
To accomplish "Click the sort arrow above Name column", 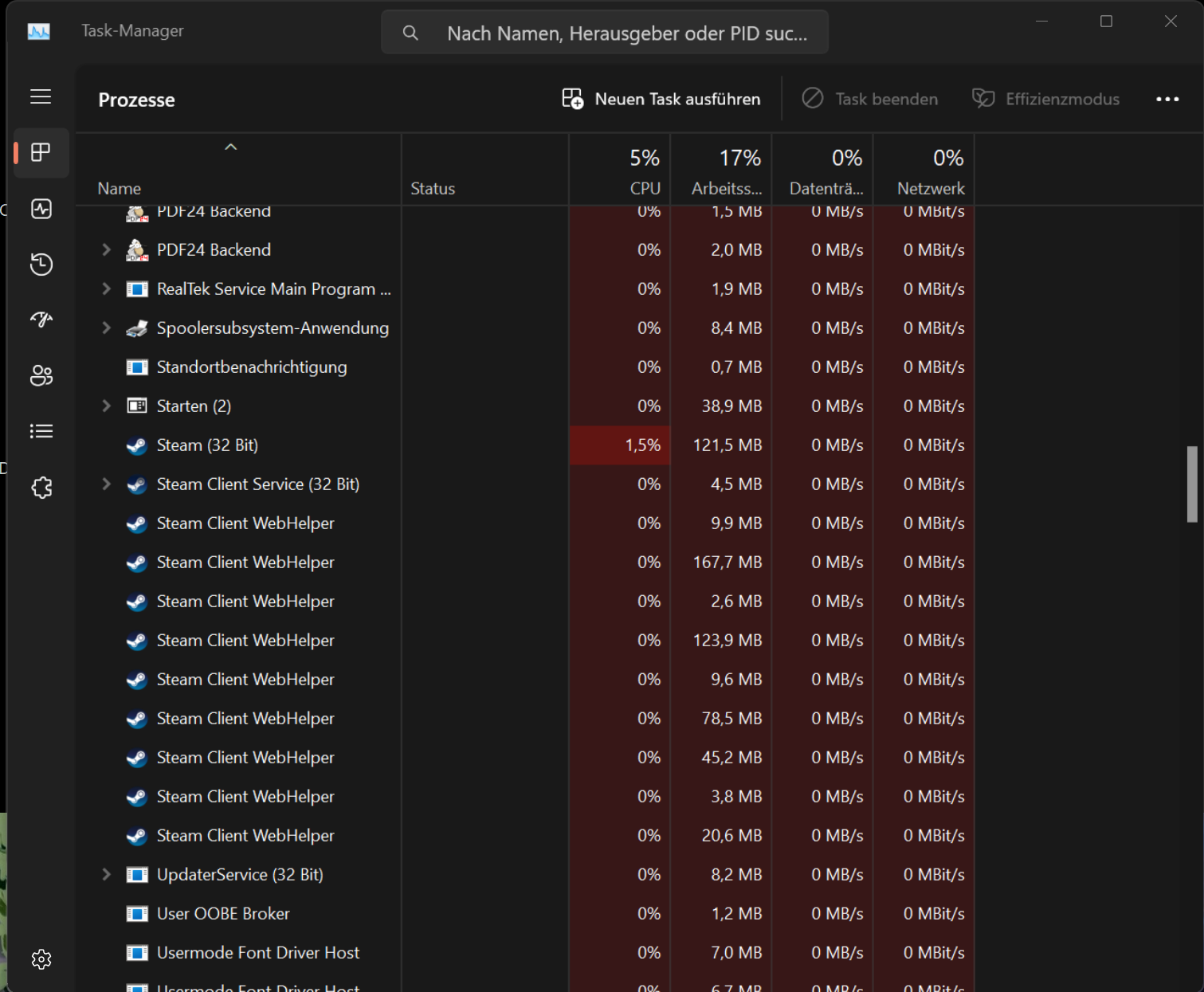I will [231, 147].
